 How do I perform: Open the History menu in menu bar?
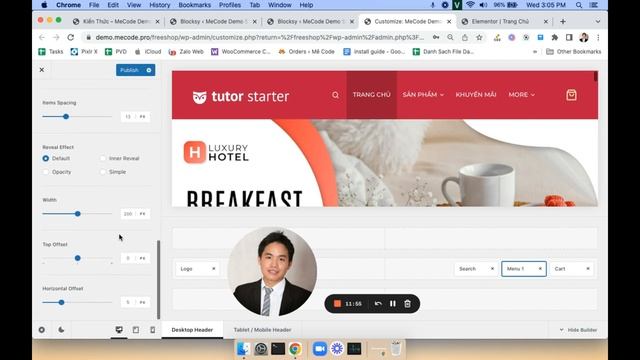pos(160,5)
